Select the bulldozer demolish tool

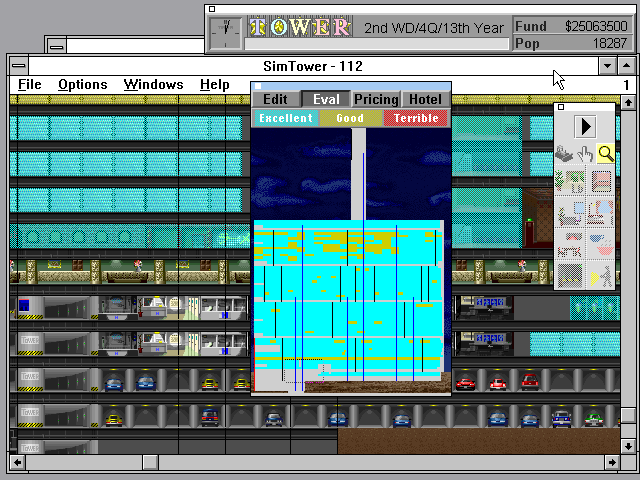tap(564, 154)
